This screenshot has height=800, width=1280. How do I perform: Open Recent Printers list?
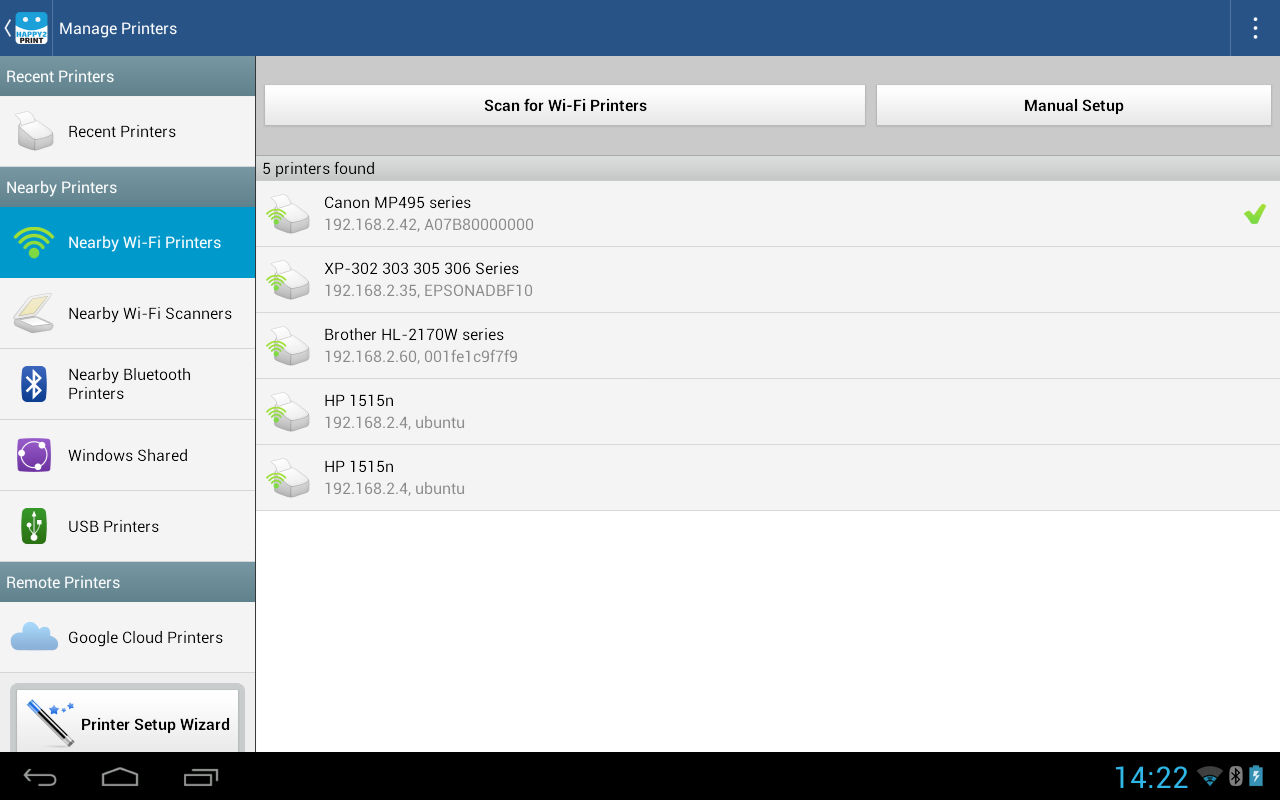tap(128, 131)
